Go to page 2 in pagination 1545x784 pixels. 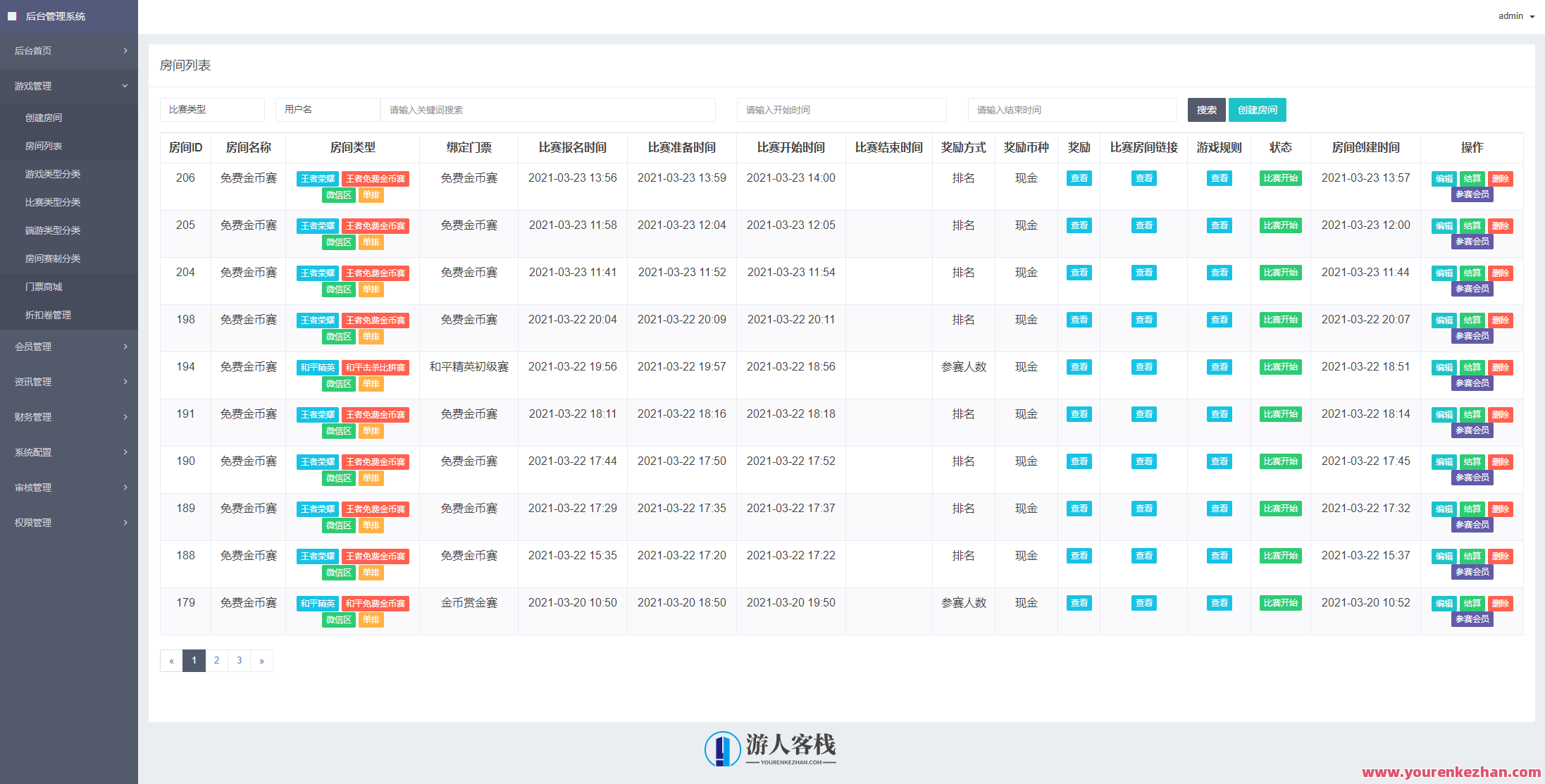(x=216, y=660)
